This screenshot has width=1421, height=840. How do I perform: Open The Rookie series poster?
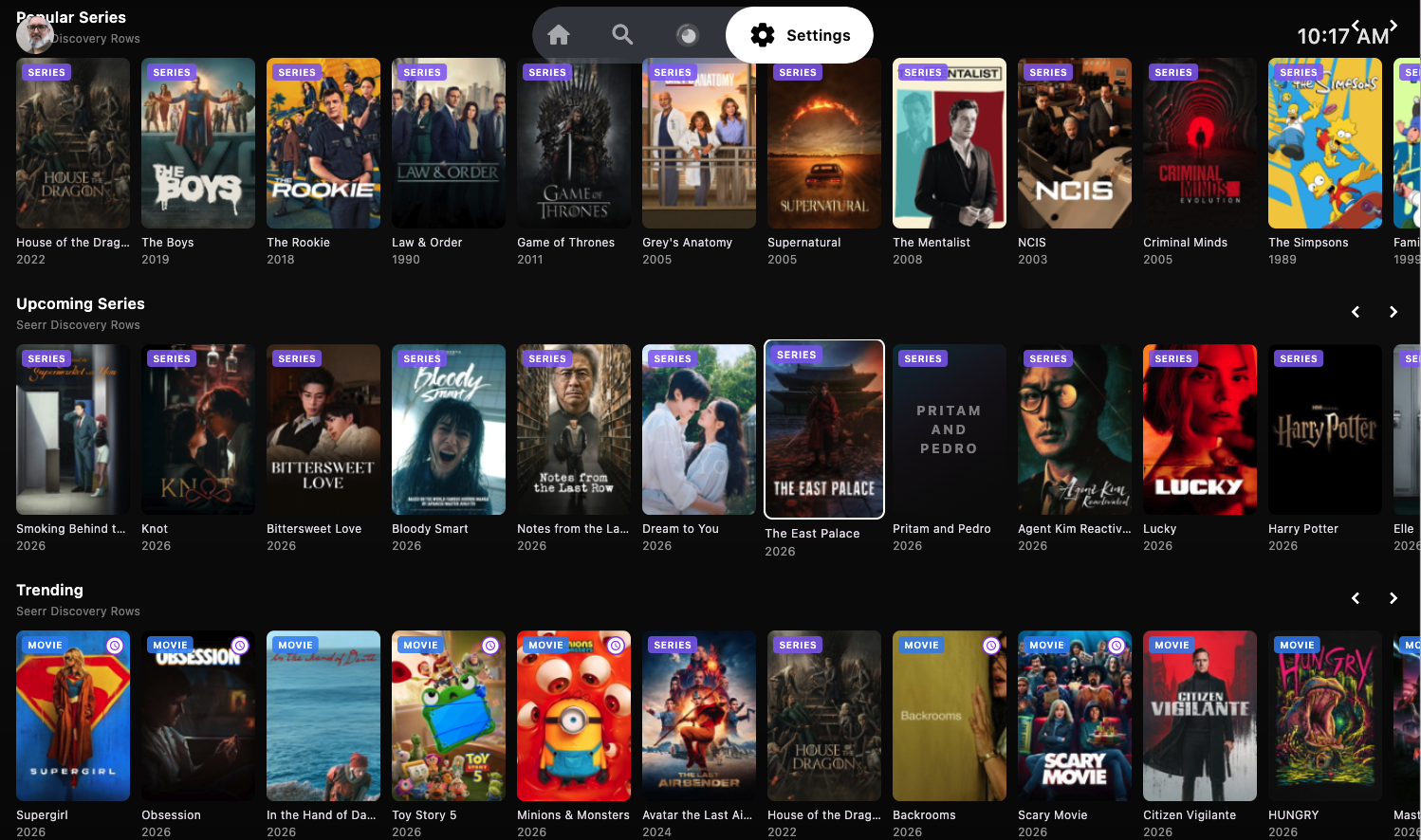[323, 143]
